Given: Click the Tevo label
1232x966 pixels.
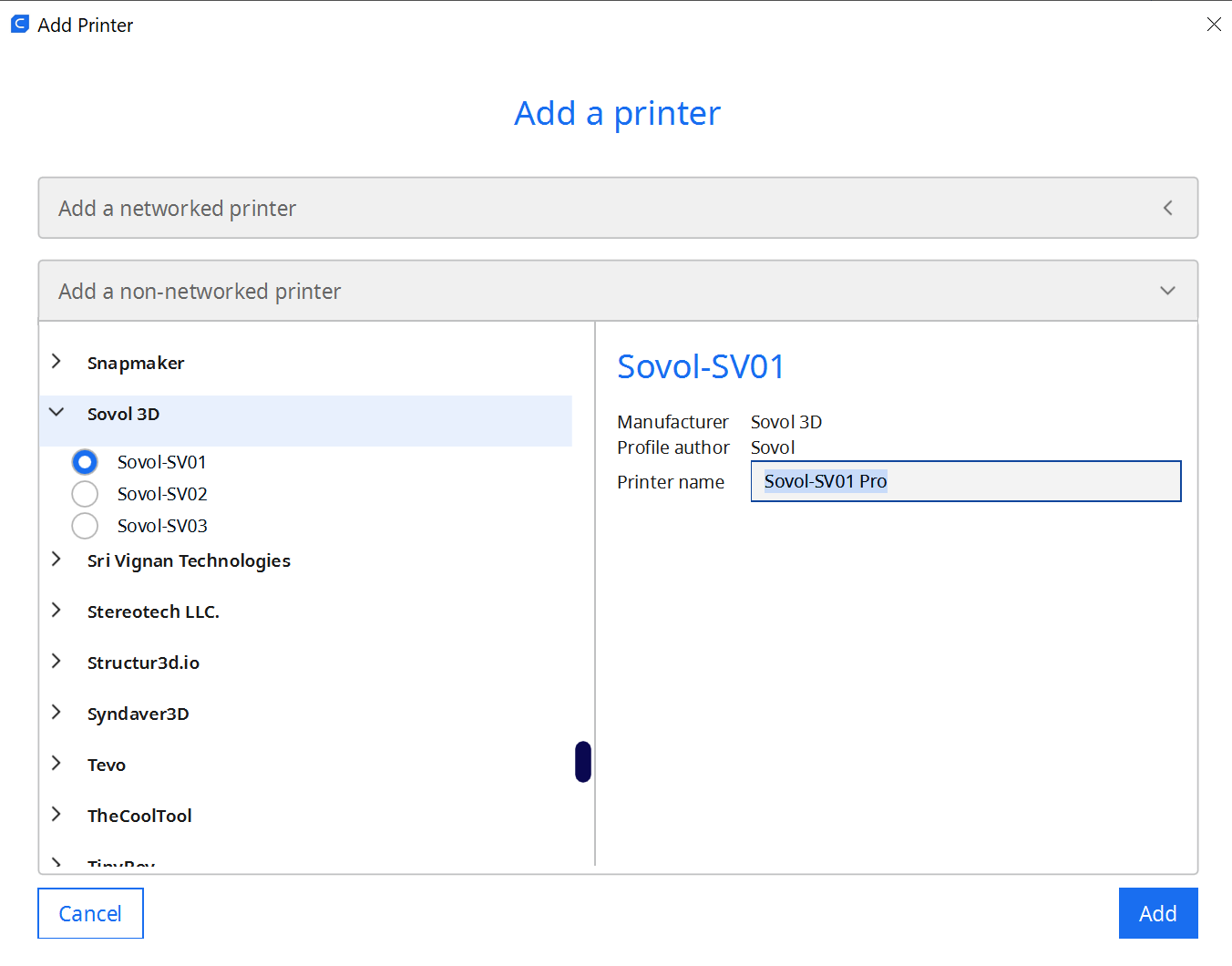Looking at the screenshot, I should click(107, 765).
